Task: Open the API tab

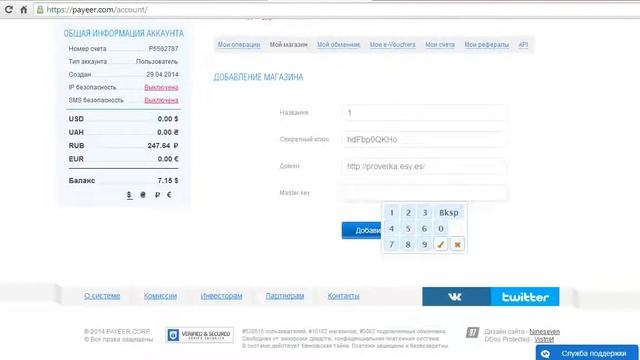Action: click(x=523, y=44)
